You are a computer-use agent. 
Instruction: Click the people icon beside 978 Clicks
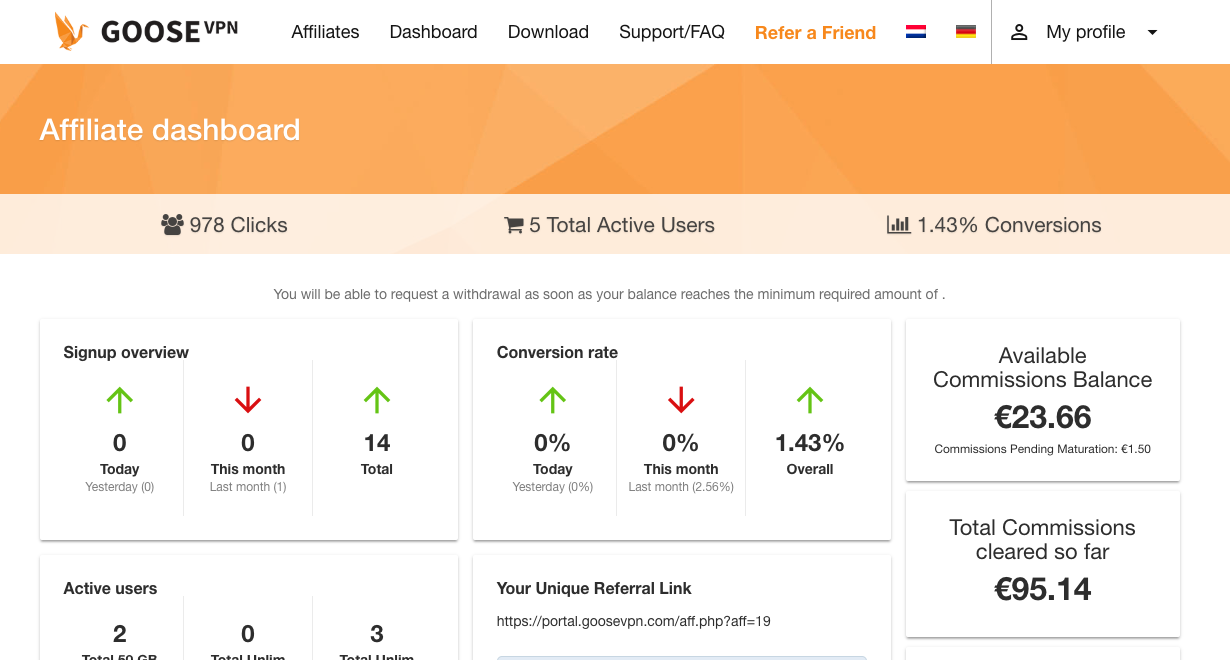pyautogui.click(x=172, y=225)
